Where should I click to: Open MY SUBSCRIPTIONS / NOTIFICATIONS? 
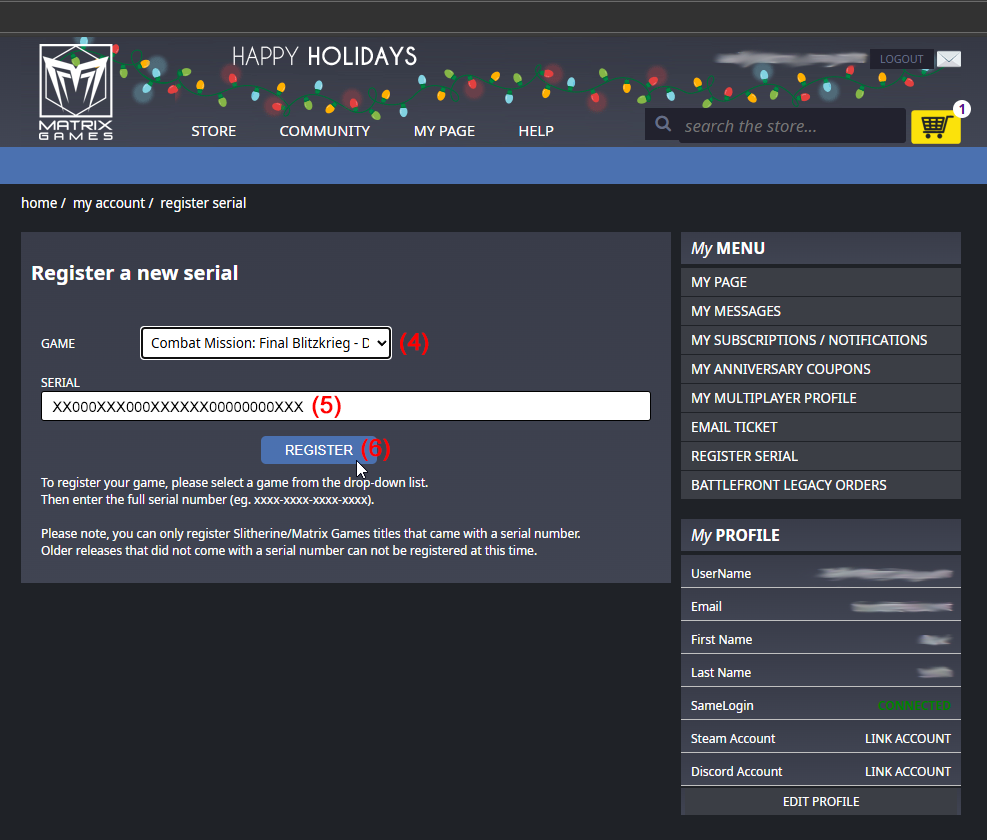click(x=821, y=340)
